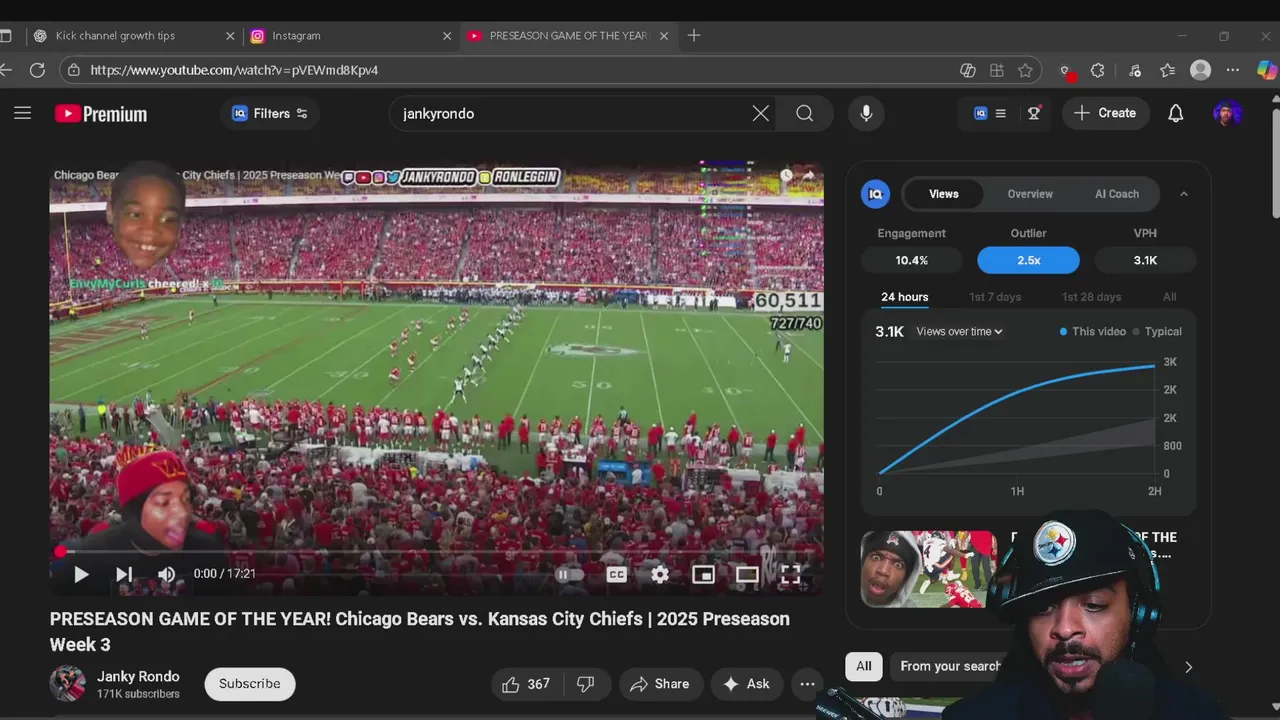Toggle the This video legend series
The height and width of the screenshot is (720, 1280).
click(x=1092, y=332)
